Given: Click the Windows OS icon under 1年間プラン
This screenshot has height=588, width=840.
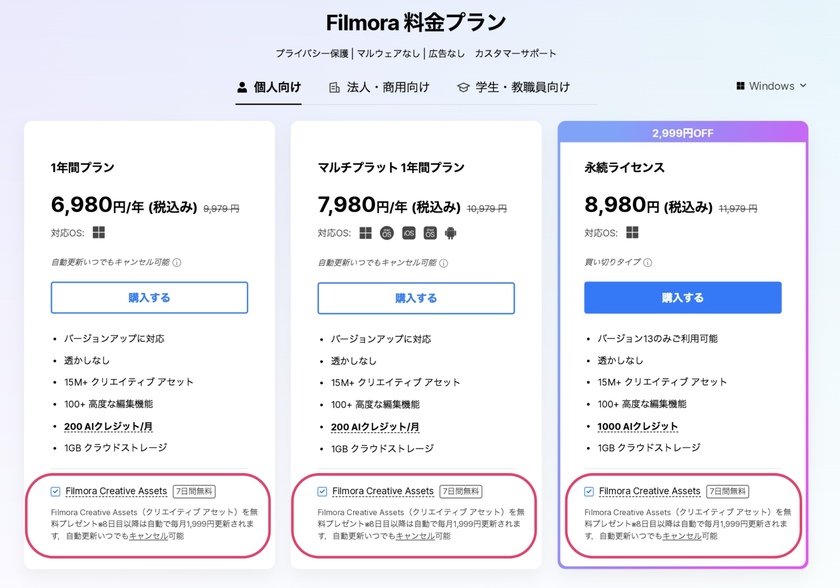Looking at the screenshot, I should click(99, 232).
